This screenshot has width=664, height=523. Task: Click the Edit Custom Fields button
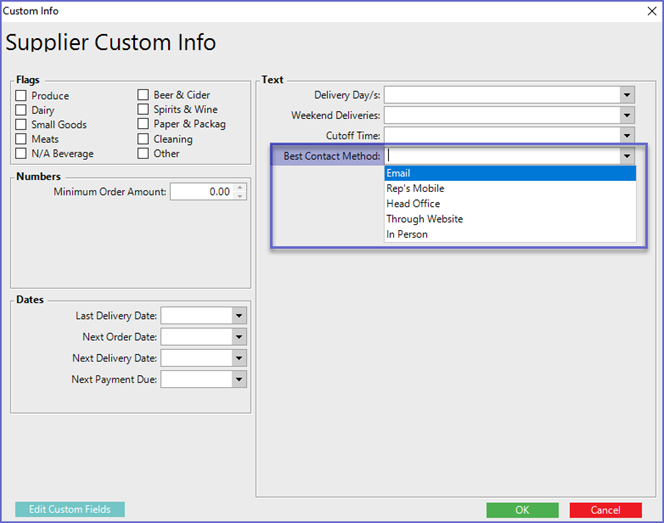[70, 509]
